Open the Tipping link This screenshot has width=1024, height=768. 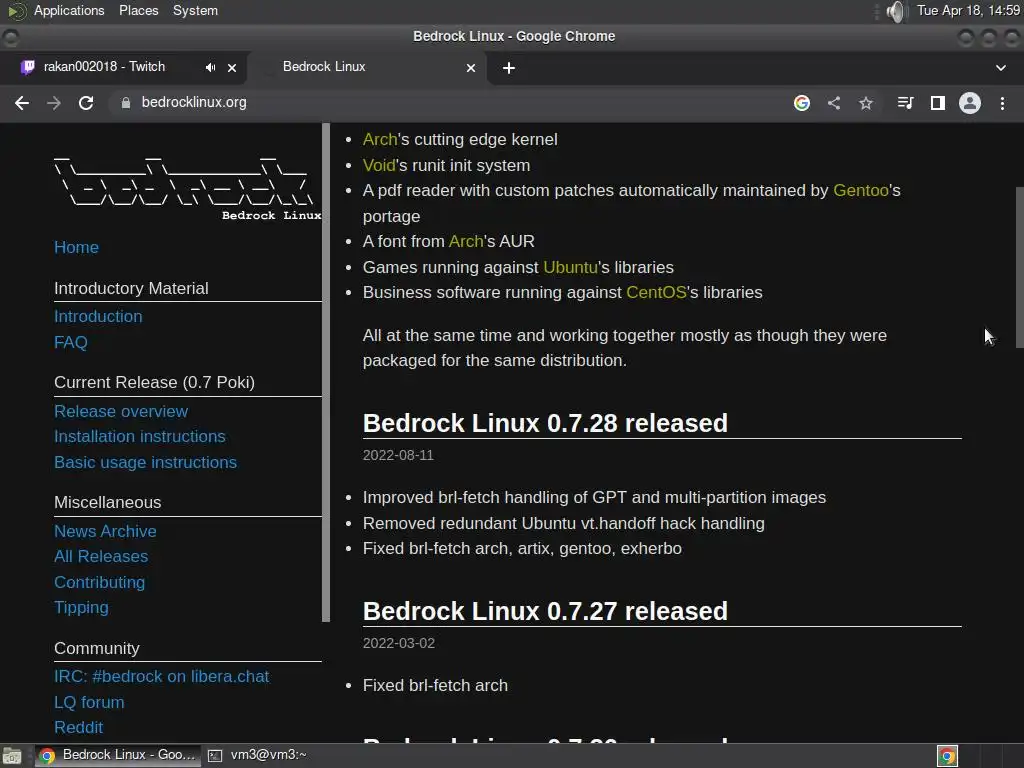click(x=81, y=608)
